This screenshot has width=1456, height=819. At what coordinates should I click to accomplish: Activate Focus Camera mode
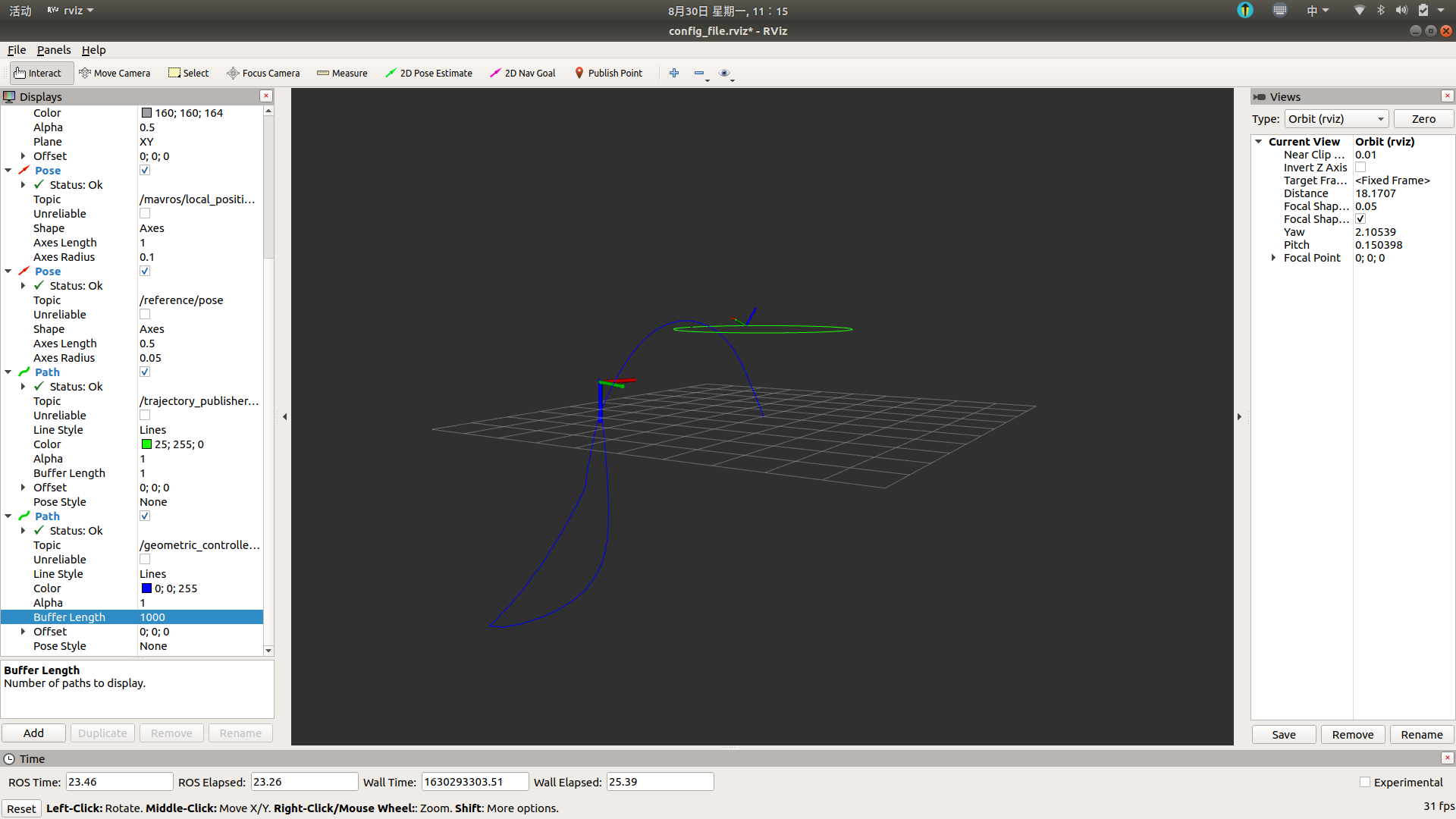pos(263,73)
